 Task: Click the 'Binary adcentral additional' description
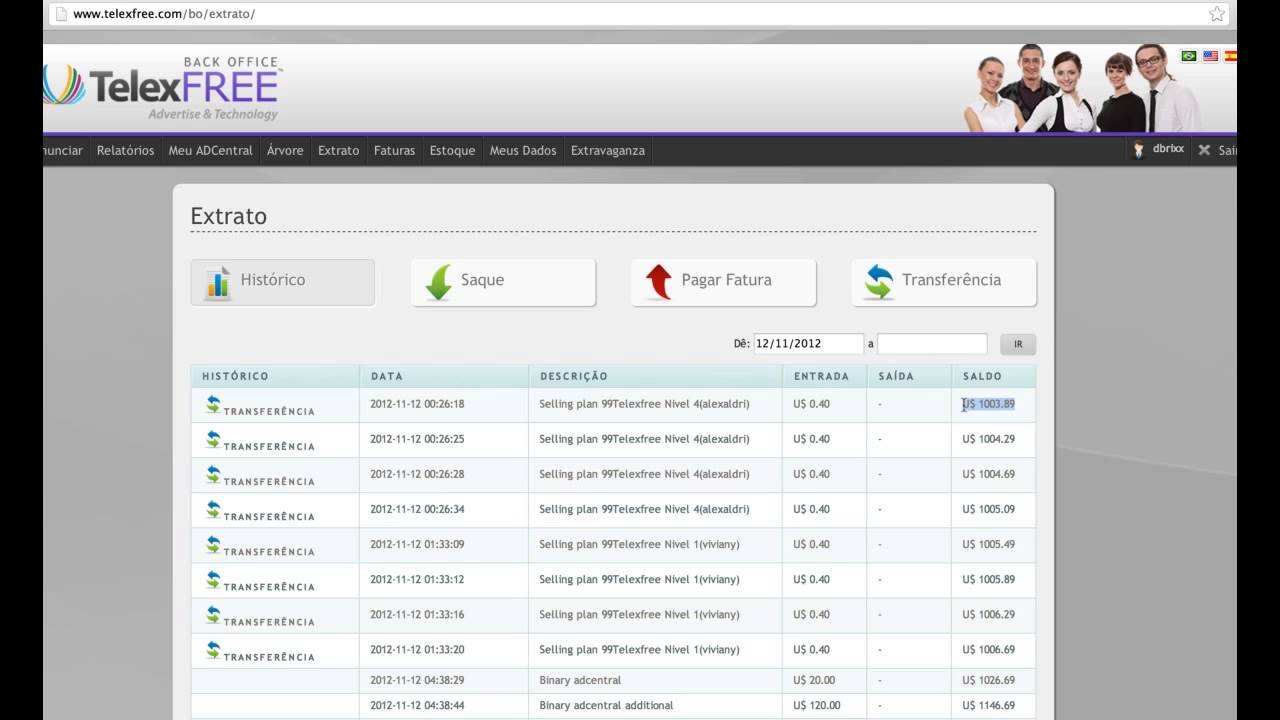606,705
